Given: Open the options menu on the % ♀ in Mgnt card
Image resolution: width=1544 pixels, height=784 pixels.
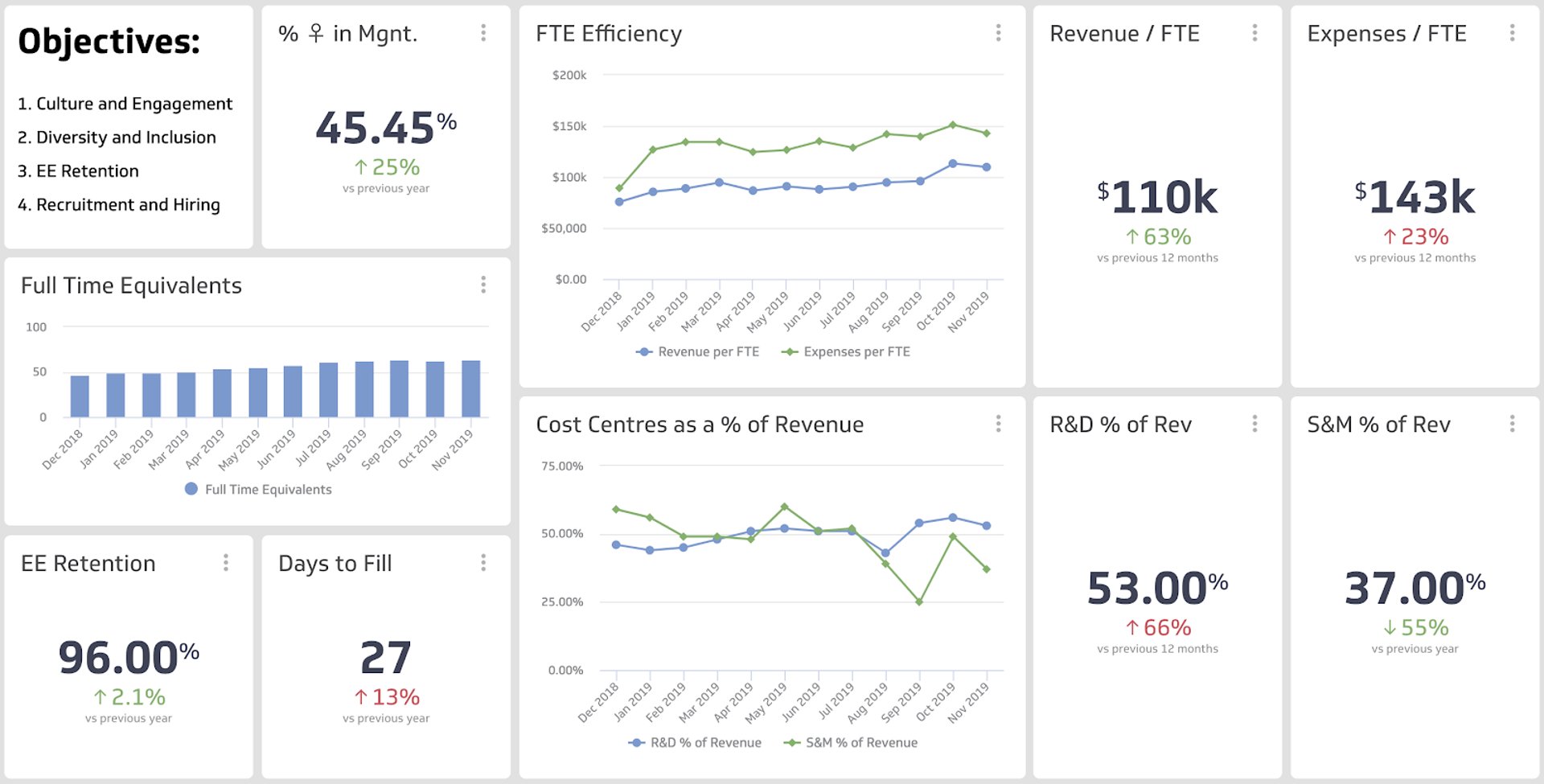Looking at the screenshot, I should 483,33.
